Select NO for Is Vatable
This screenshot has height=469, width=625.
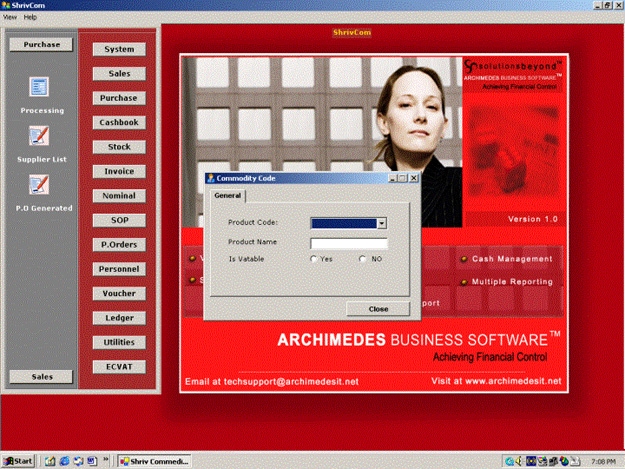point(363,259)
